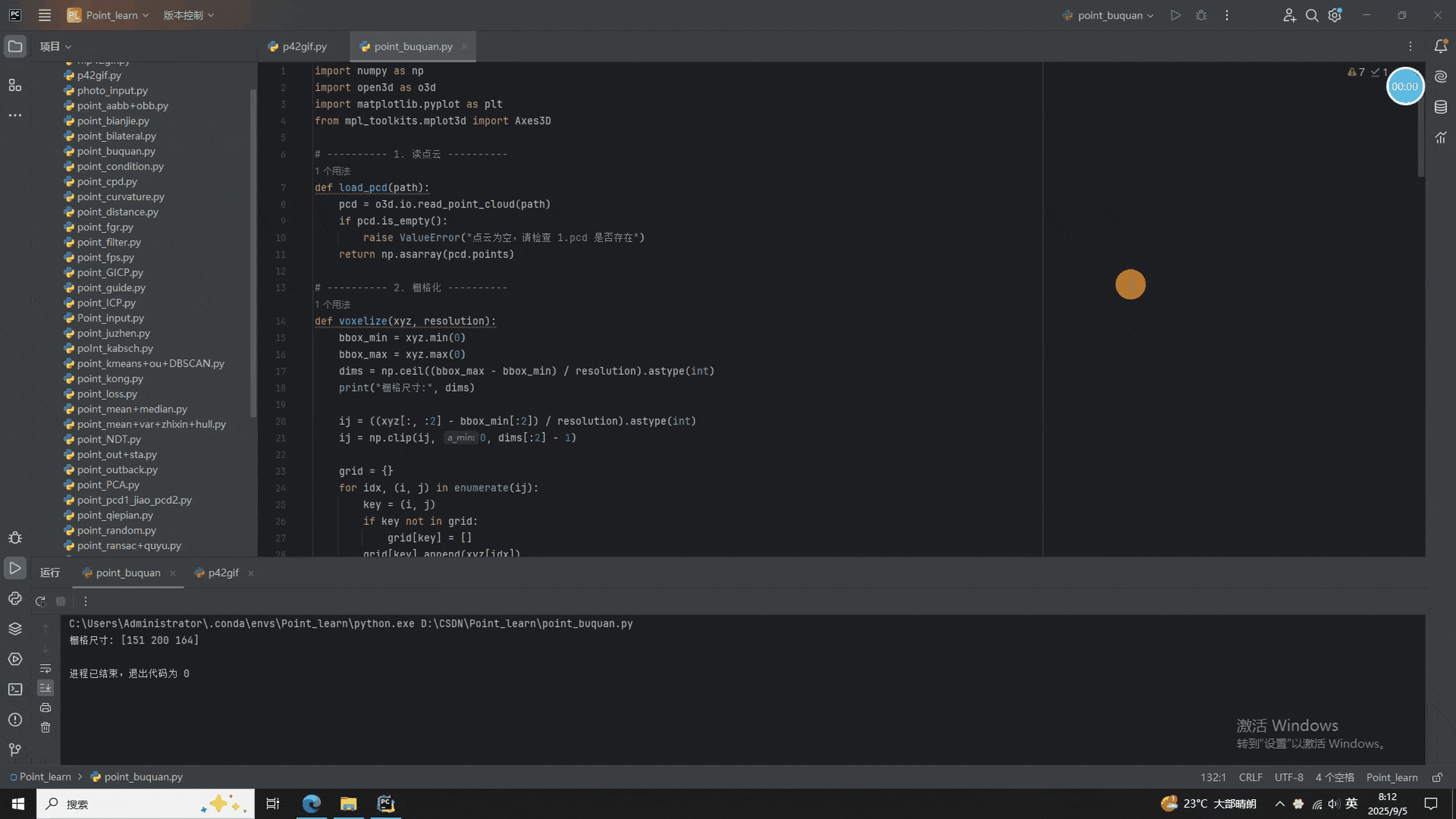Open the Python Console tool window
This screenshot has width=1456, height=819.
click(15, 599)
